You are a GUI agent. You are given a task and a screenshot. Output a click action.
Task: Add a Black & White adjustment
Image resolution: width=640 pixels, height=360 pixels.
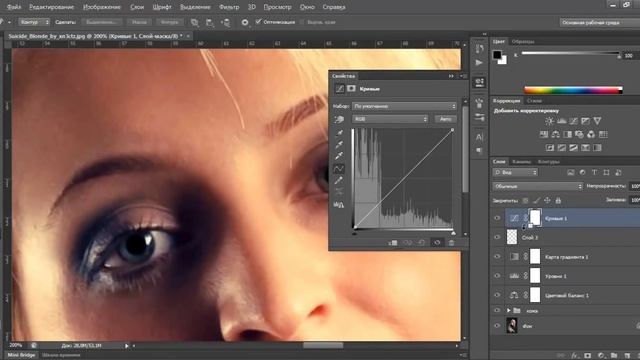(x=567, y=134)
